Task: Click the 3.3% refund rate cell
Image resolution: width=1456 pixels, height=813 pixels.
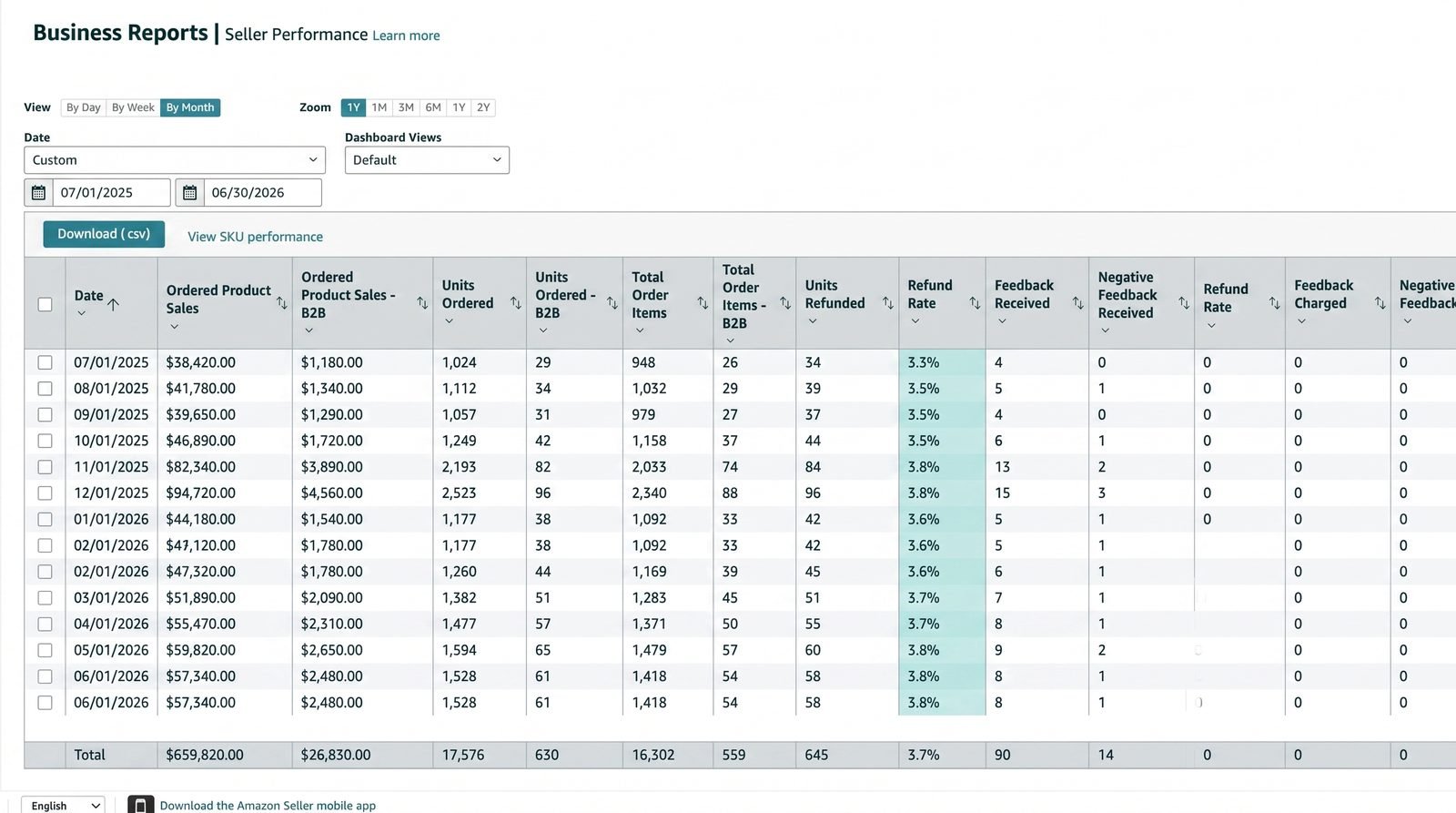Action: pos(923,362)
